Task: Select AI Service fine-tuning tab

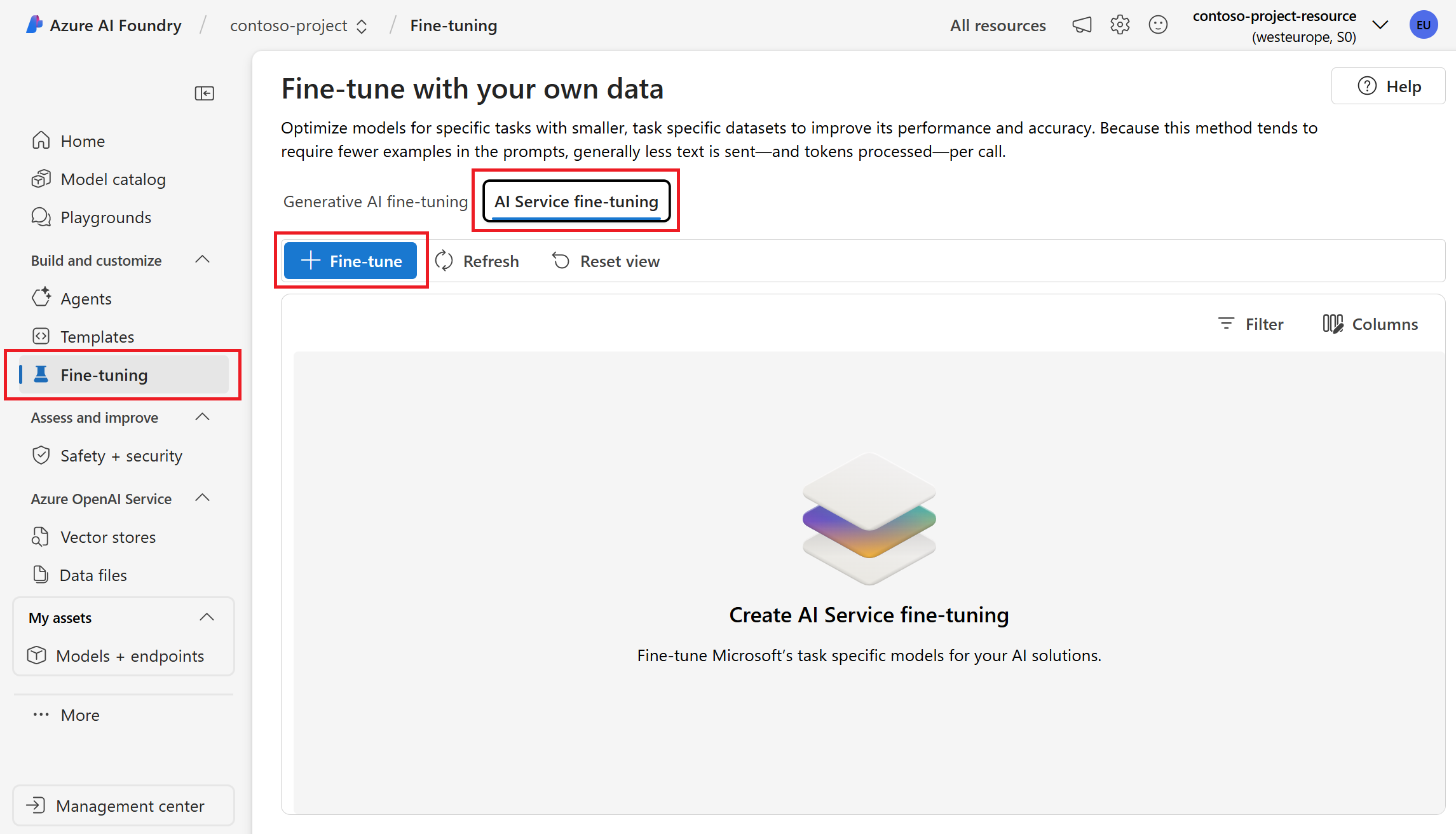Action: coord(576,202)
